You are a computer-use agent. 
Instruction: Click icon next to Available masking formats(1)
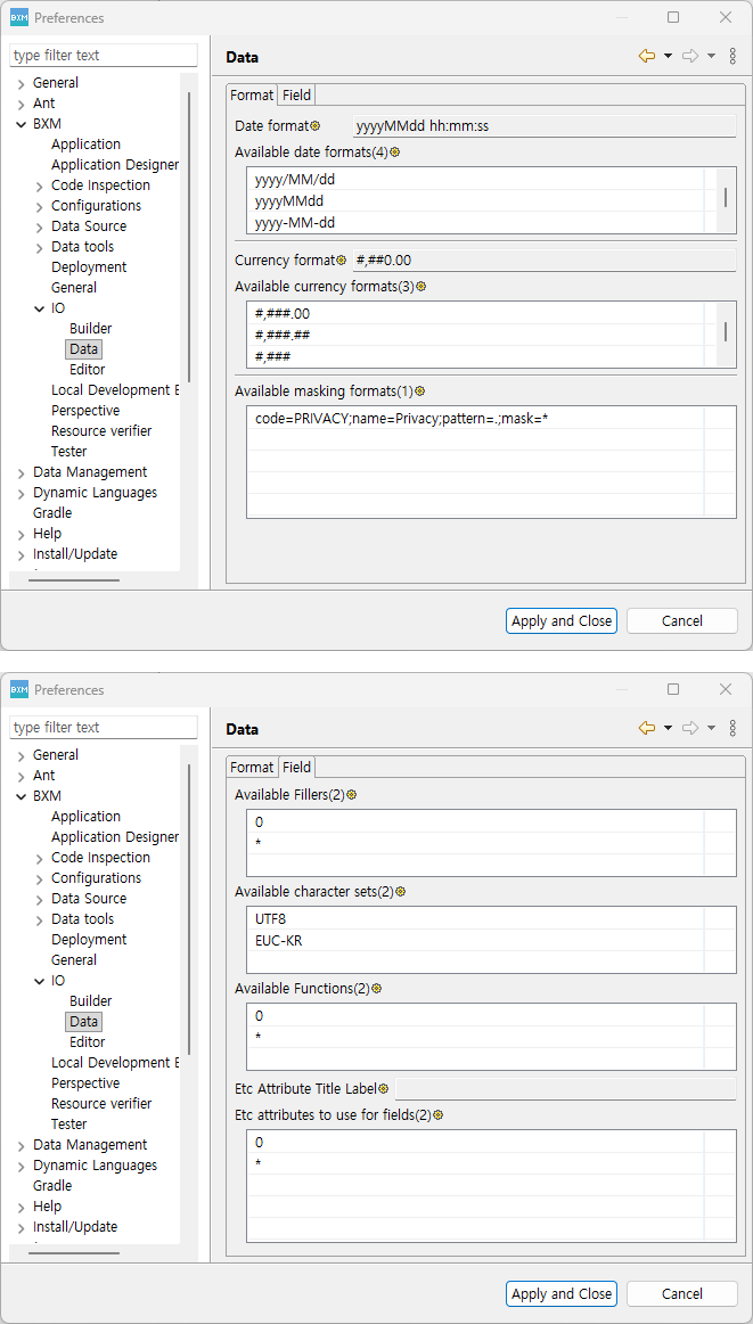[x=419, y=391]
